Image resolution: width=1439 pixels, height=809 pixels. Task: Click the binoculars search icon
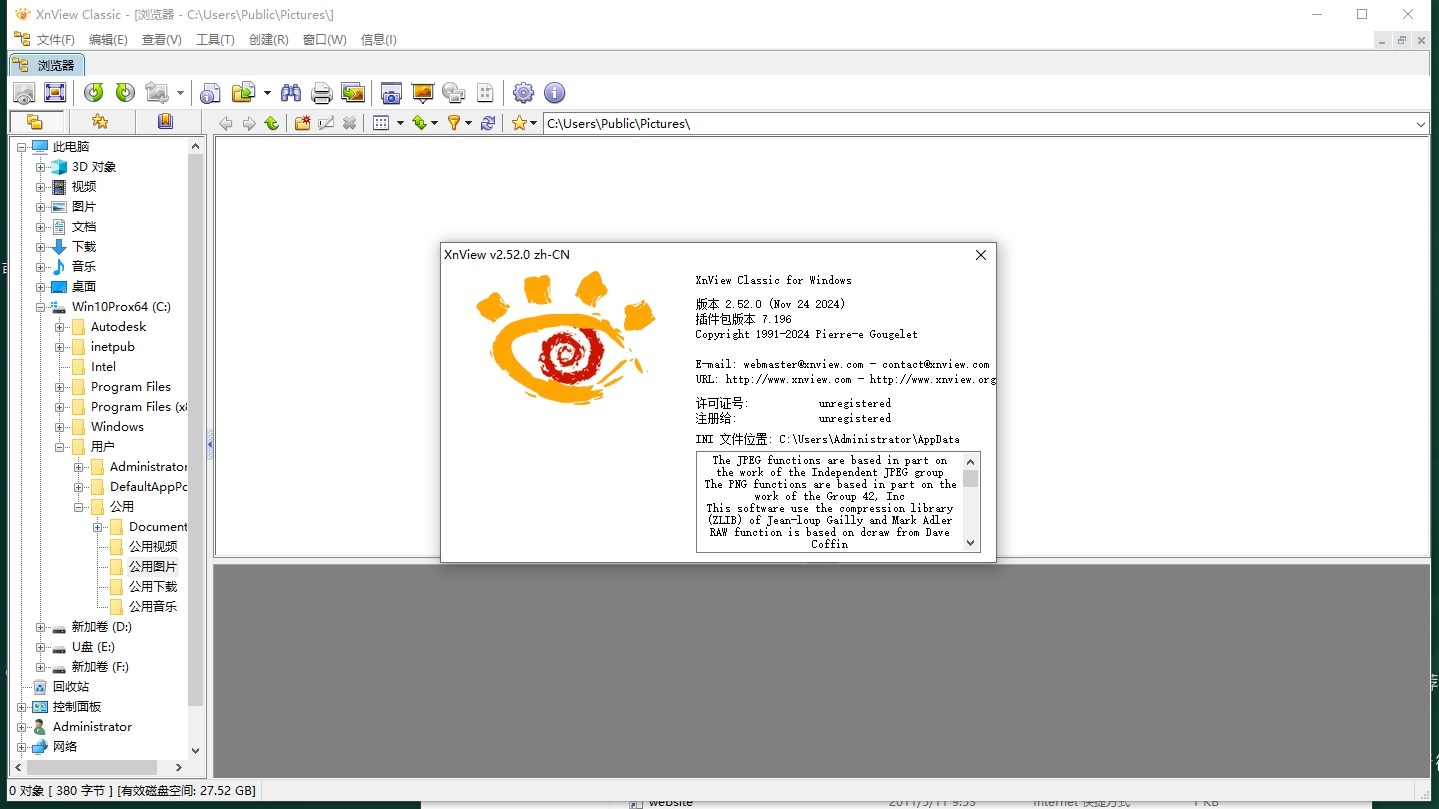coord(291,93)
